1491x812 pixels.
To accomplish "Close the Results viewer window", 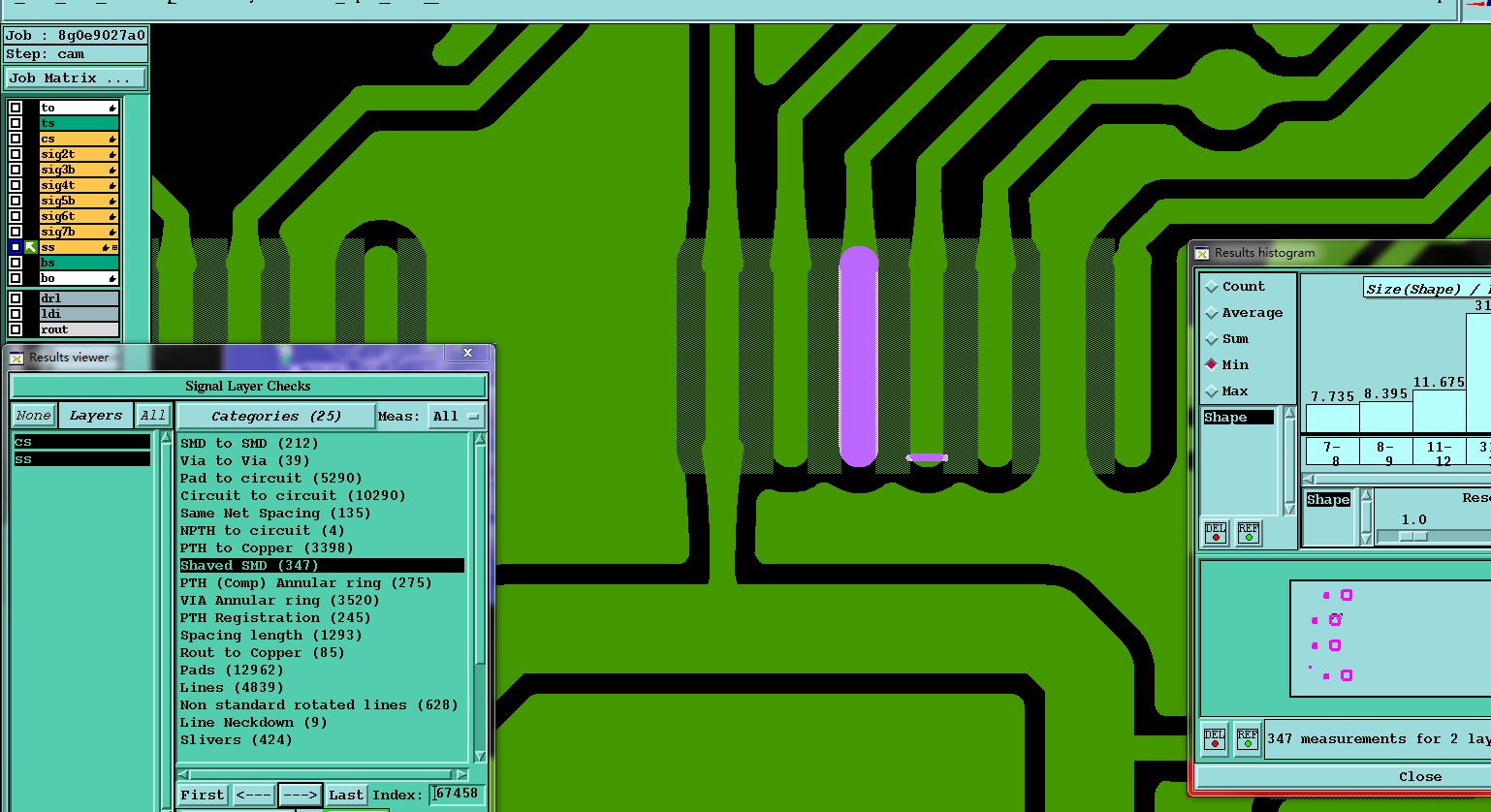I will coord(467,354).
